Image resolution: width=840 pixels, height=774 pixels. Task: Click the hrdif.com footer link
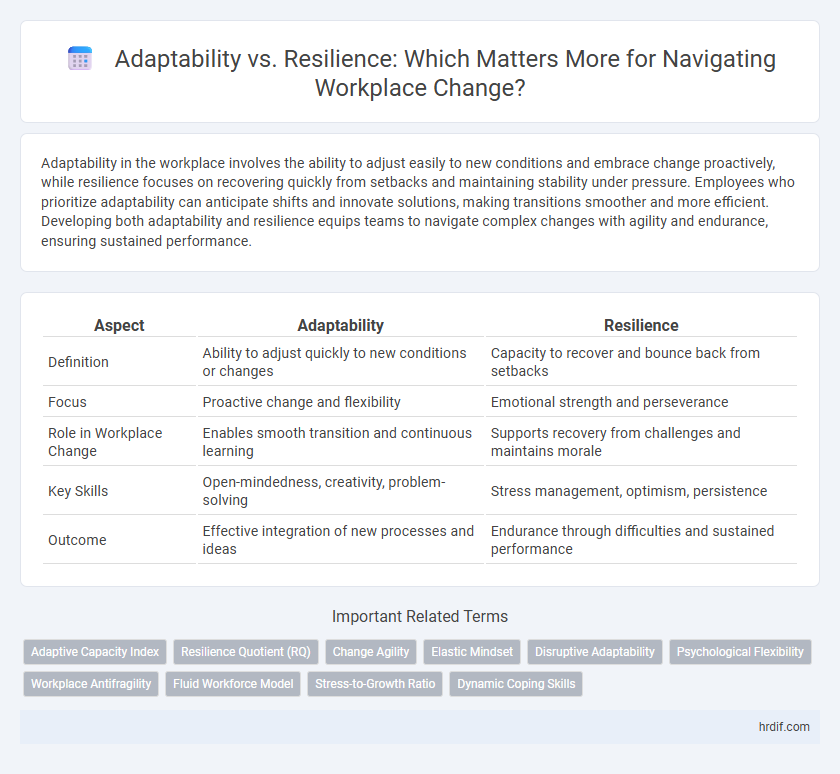click(x=784, y=727)
